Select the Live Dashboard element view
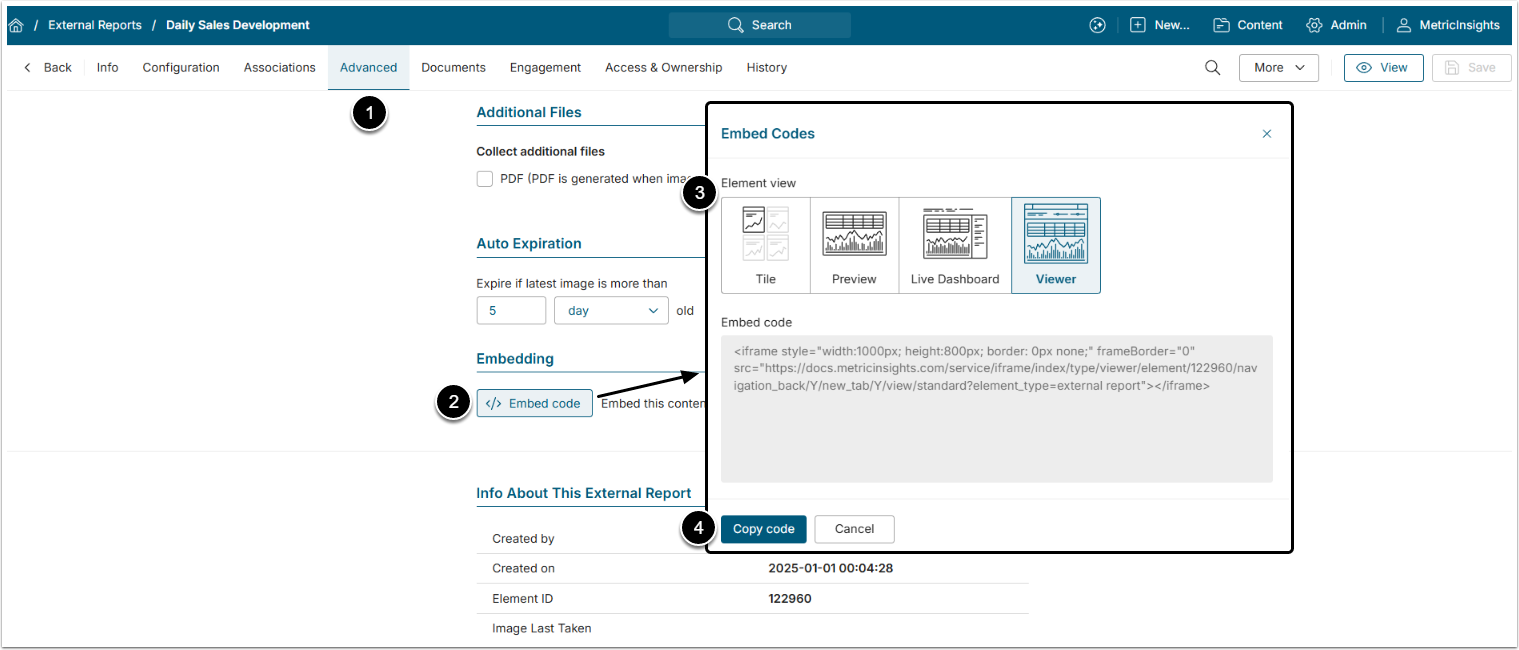 tap(954, 245)
